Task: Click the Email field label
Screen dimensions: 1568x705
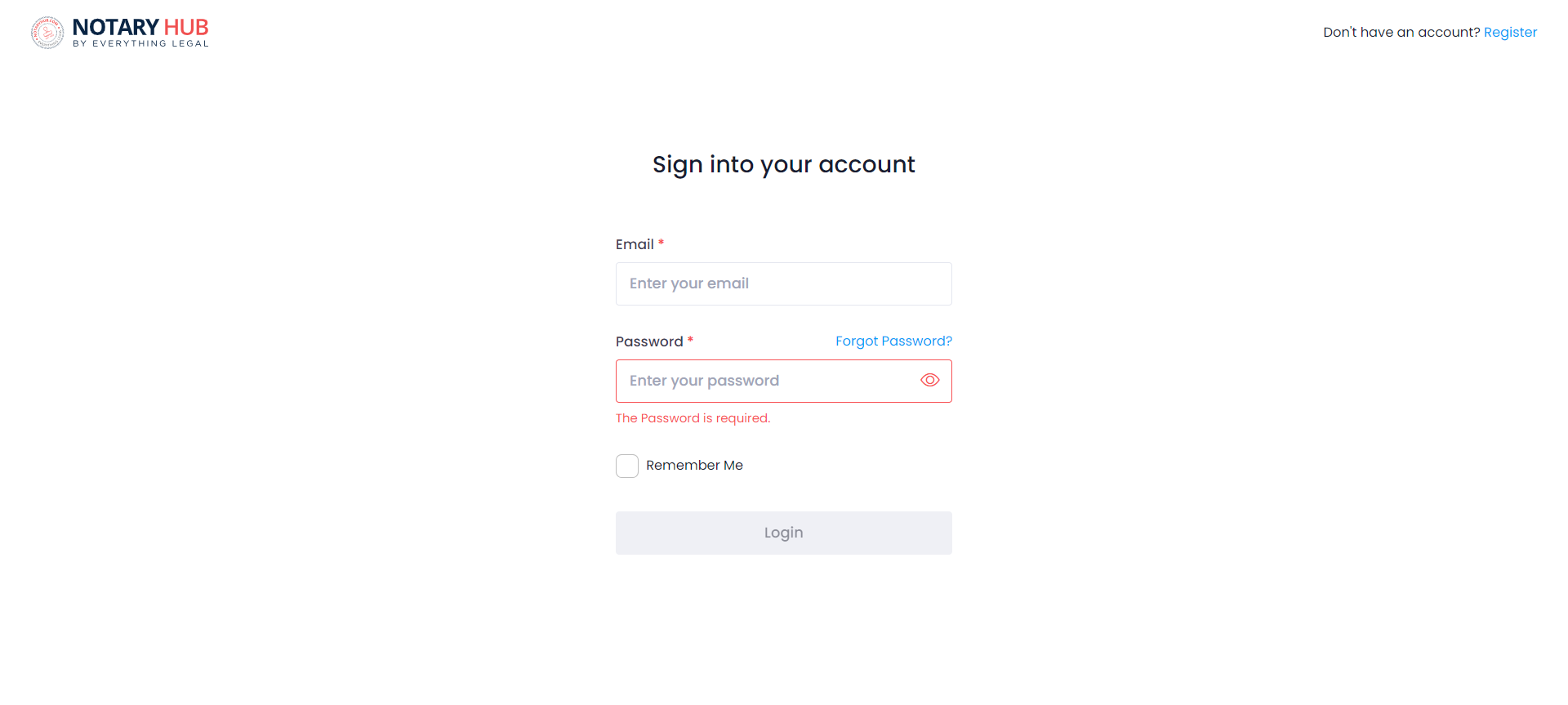Action: tap(635, 245)
